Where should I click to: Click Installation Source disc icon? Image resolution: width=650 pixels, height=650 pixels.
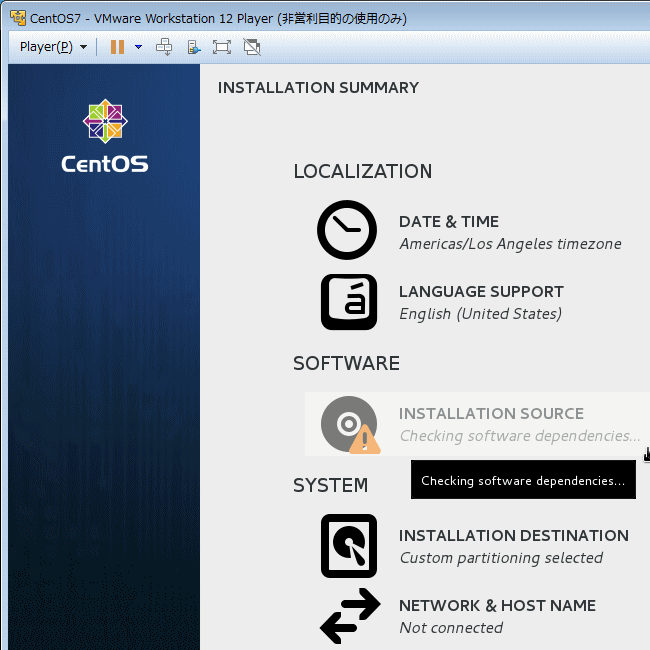click(x=349, y=424)
